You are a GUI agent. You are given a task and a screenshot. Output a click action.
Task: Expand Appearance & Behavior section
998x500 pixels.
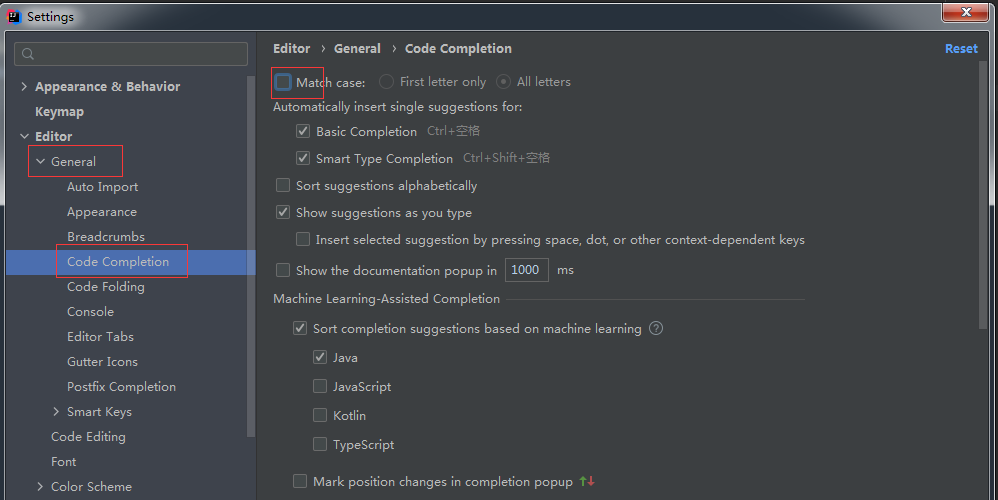click(24, 87)
